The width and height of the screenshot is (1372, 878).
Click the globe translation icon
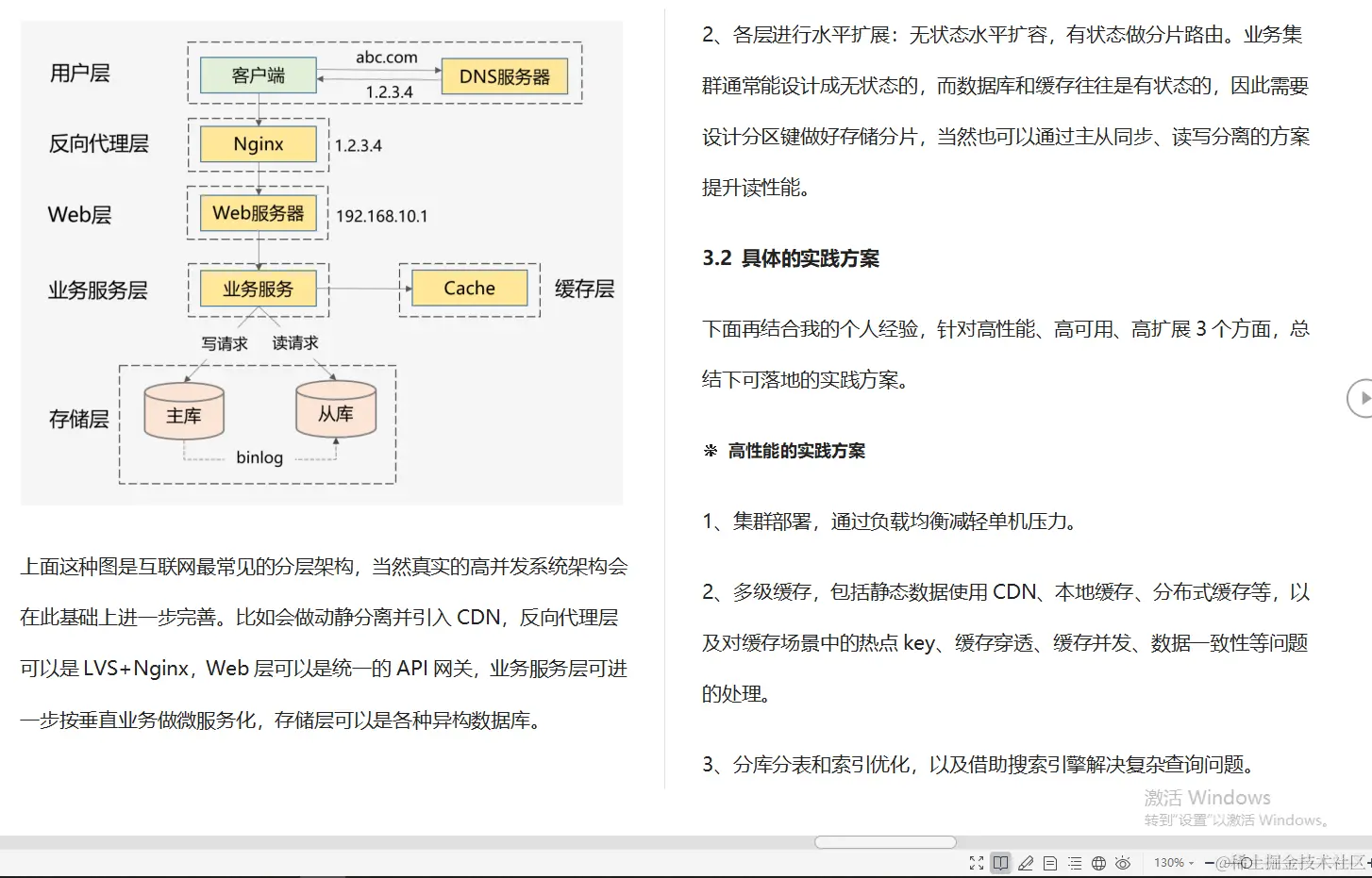point(1098,863)
